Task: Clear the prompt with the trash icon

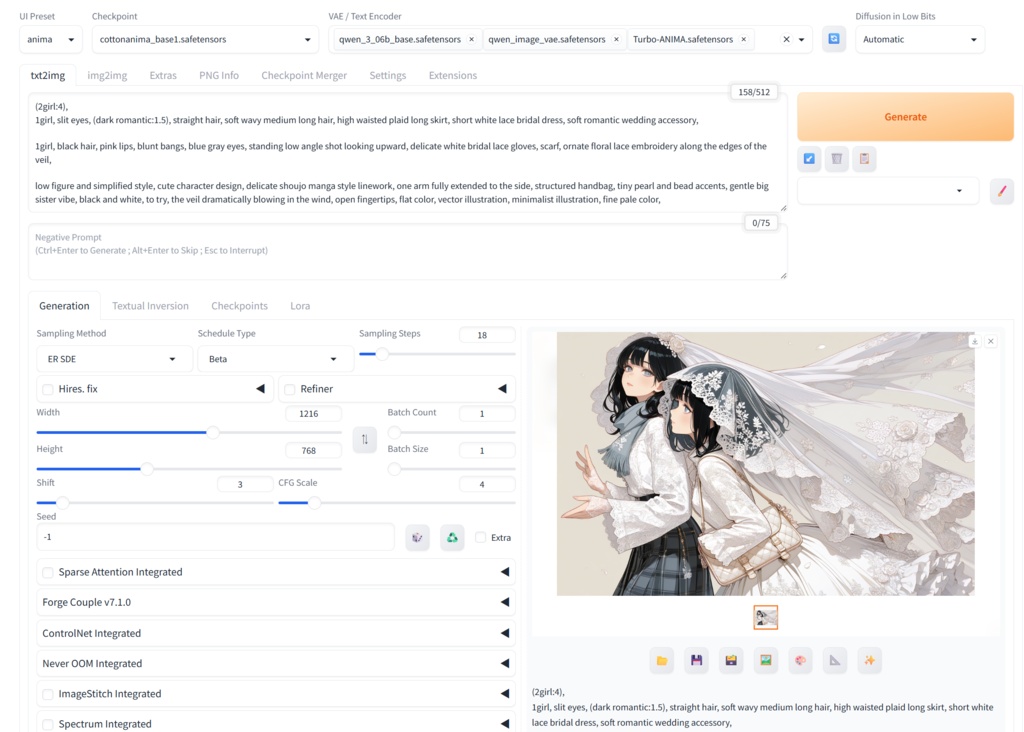Action: tap(837, 159)
